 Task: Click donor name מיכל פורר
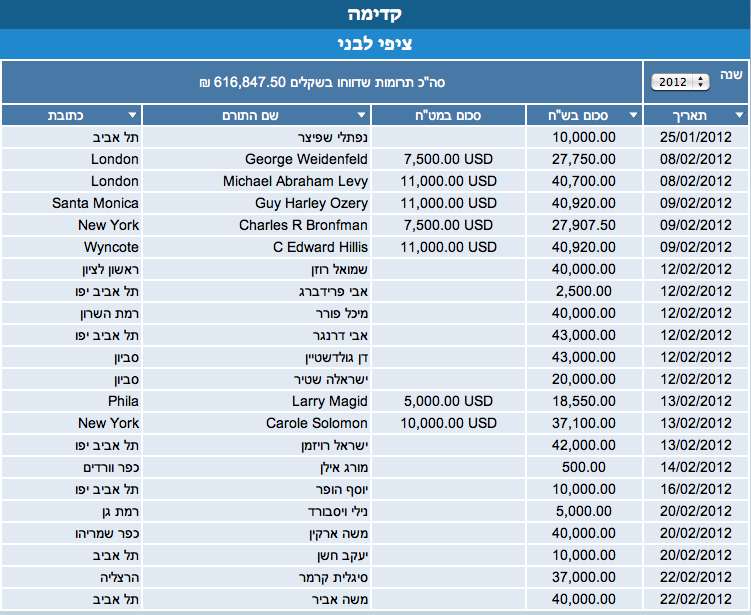[341, 313]
